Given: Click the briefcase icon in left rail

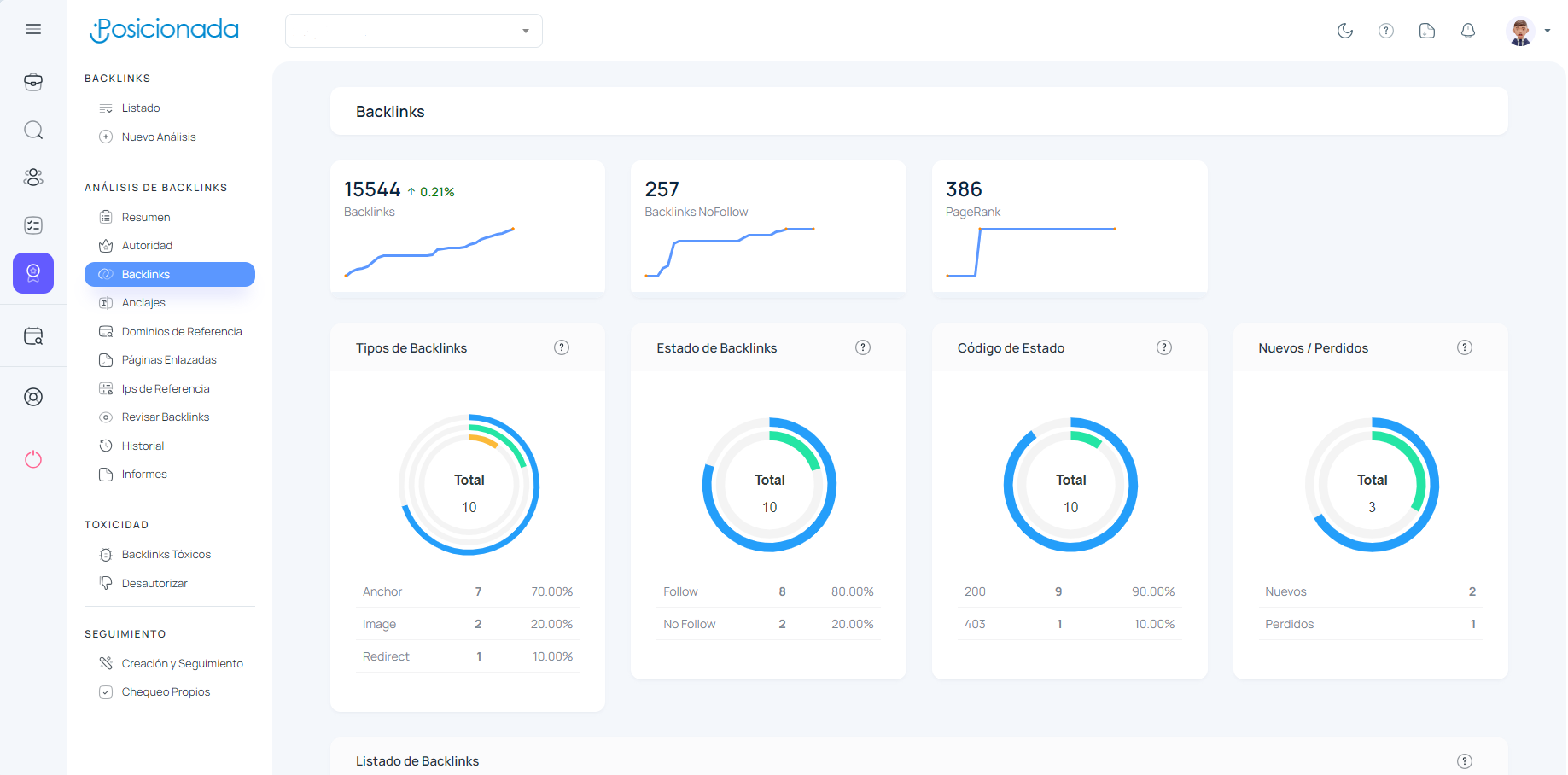Looking at the screenshot, I should point(33,82).
